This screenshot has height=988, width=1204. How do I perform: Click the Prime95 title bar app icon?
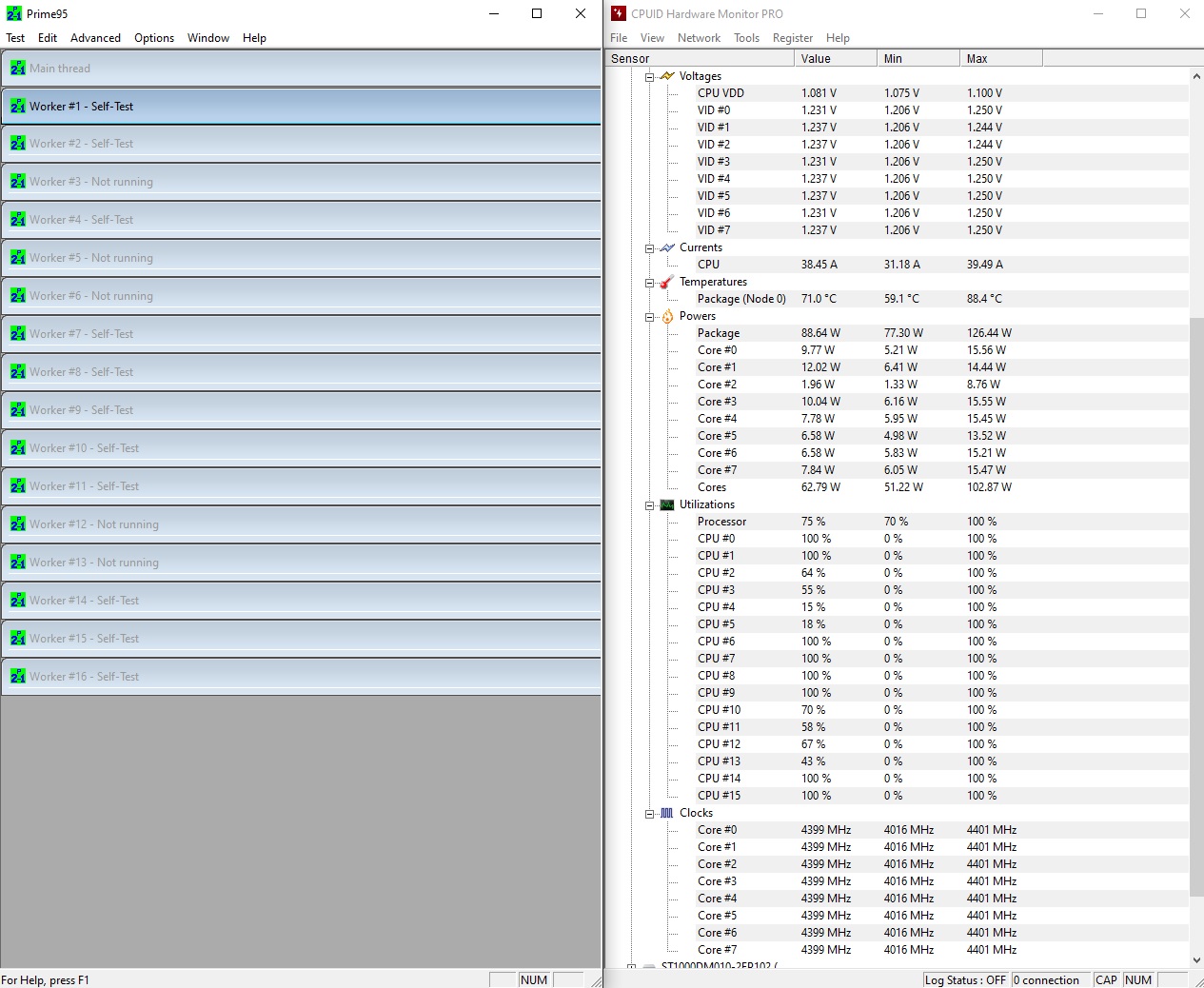[x=13, y=14]
